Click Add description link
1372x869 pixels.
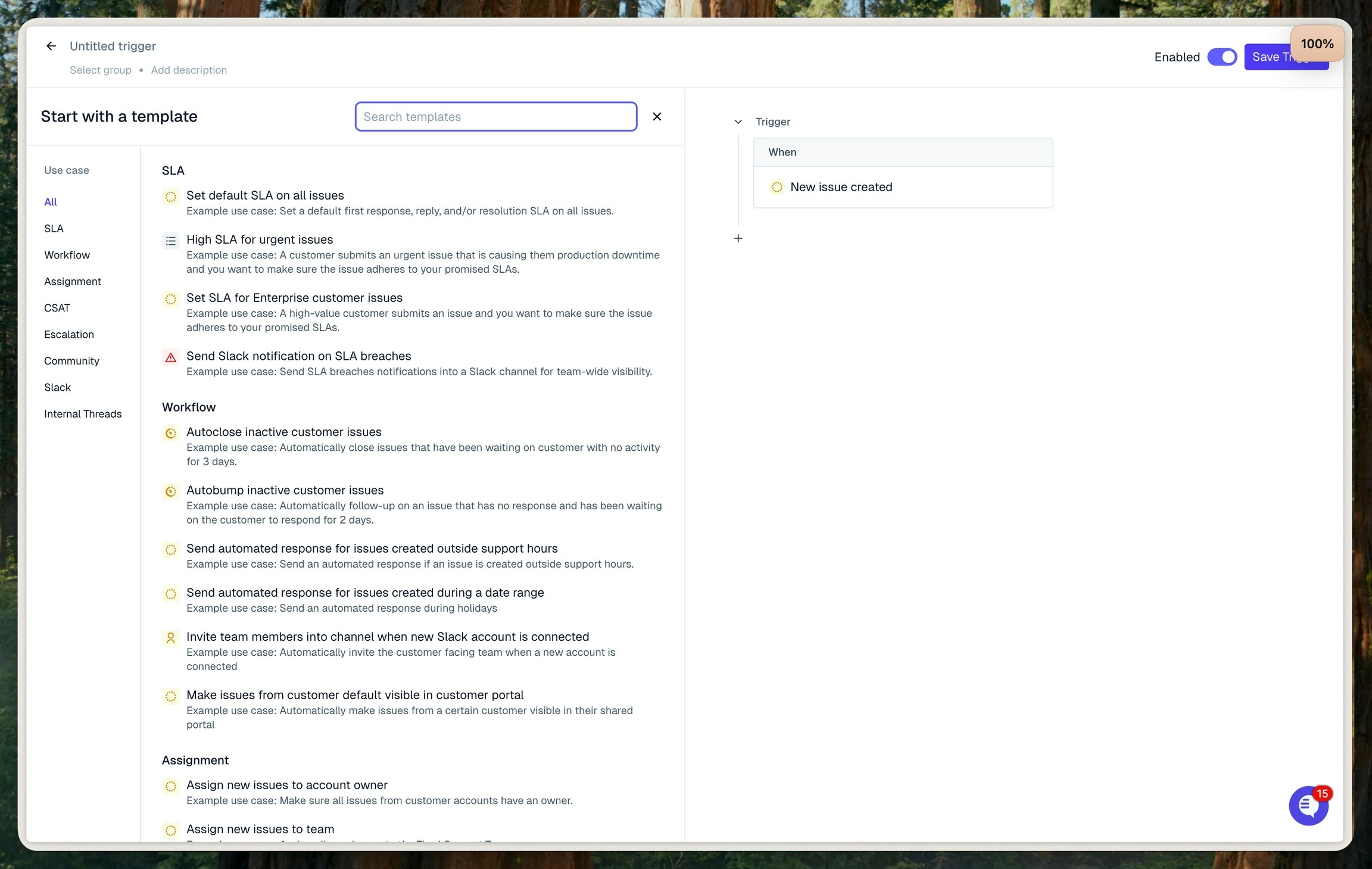coord(189,70)
